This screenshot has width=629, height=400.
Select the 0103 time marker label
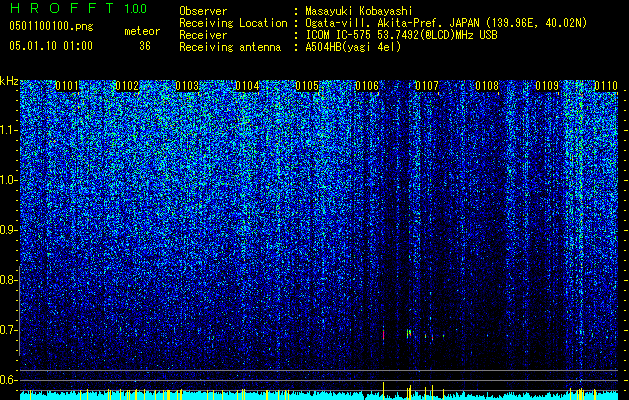coord(187,86)
